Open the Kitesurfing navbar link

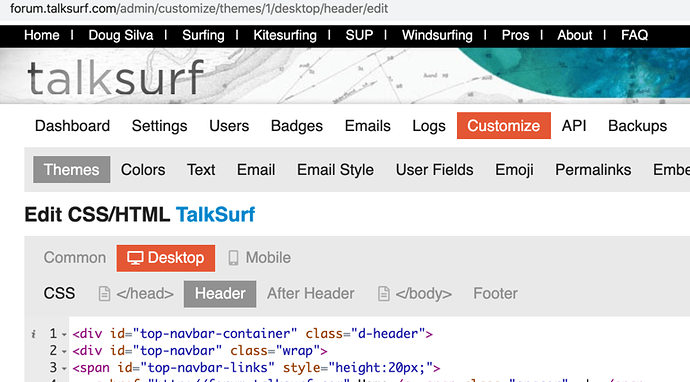coord(285,35)
